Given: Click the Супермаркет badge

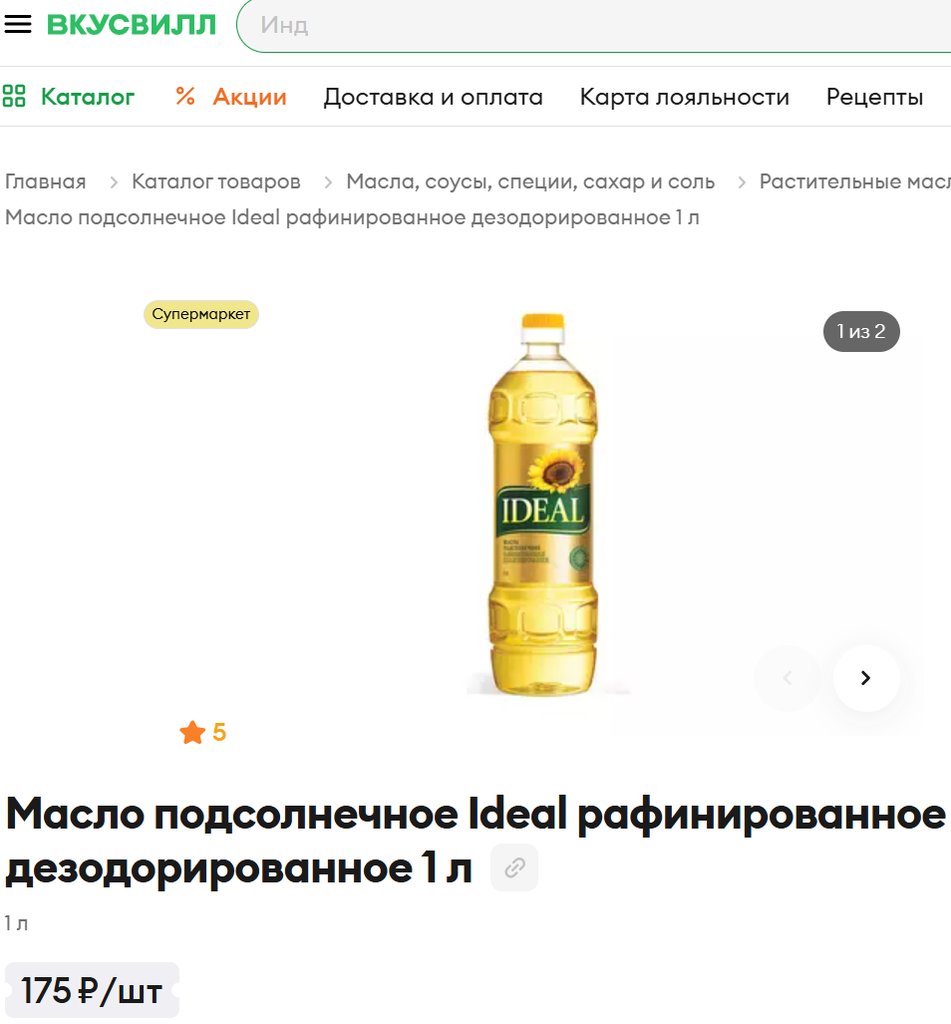Looking at the screenshot, I should click(202, 314).
